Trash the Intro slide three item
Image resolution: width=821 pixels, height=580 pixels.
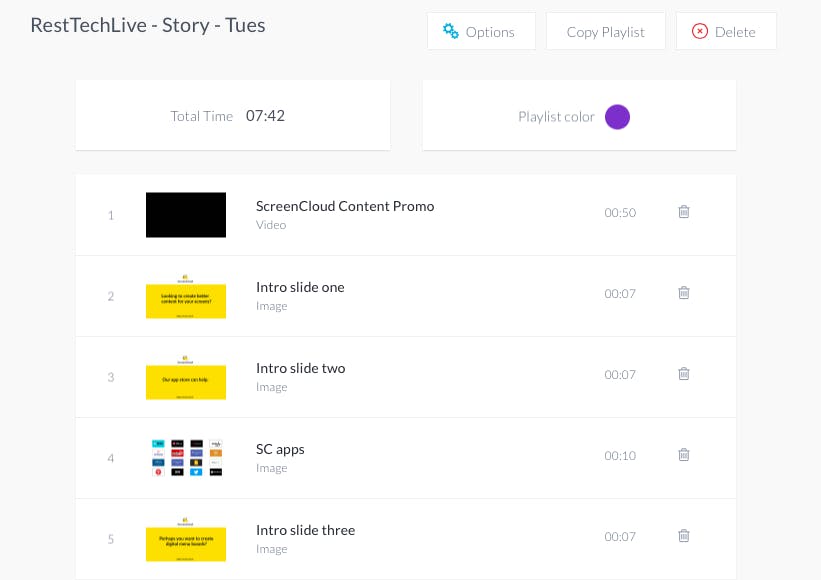tap(684, 536)
